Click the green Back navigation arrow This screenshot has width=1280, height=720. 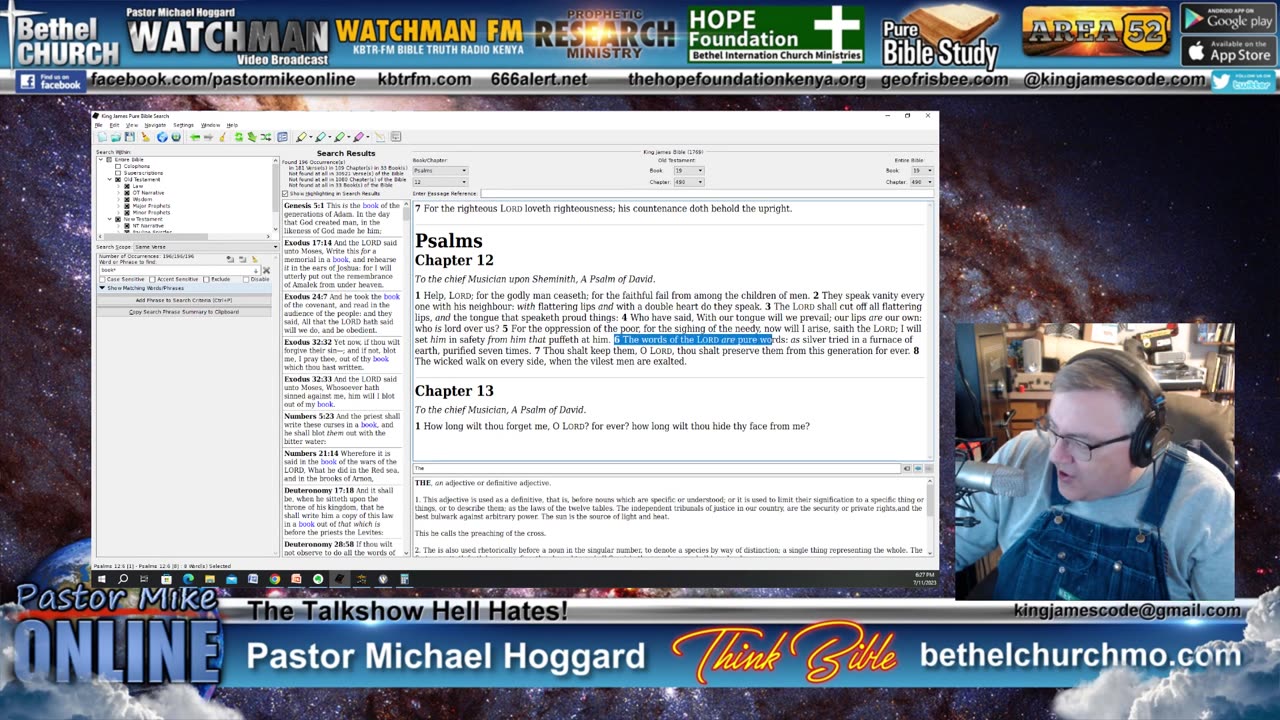(195, 137)
